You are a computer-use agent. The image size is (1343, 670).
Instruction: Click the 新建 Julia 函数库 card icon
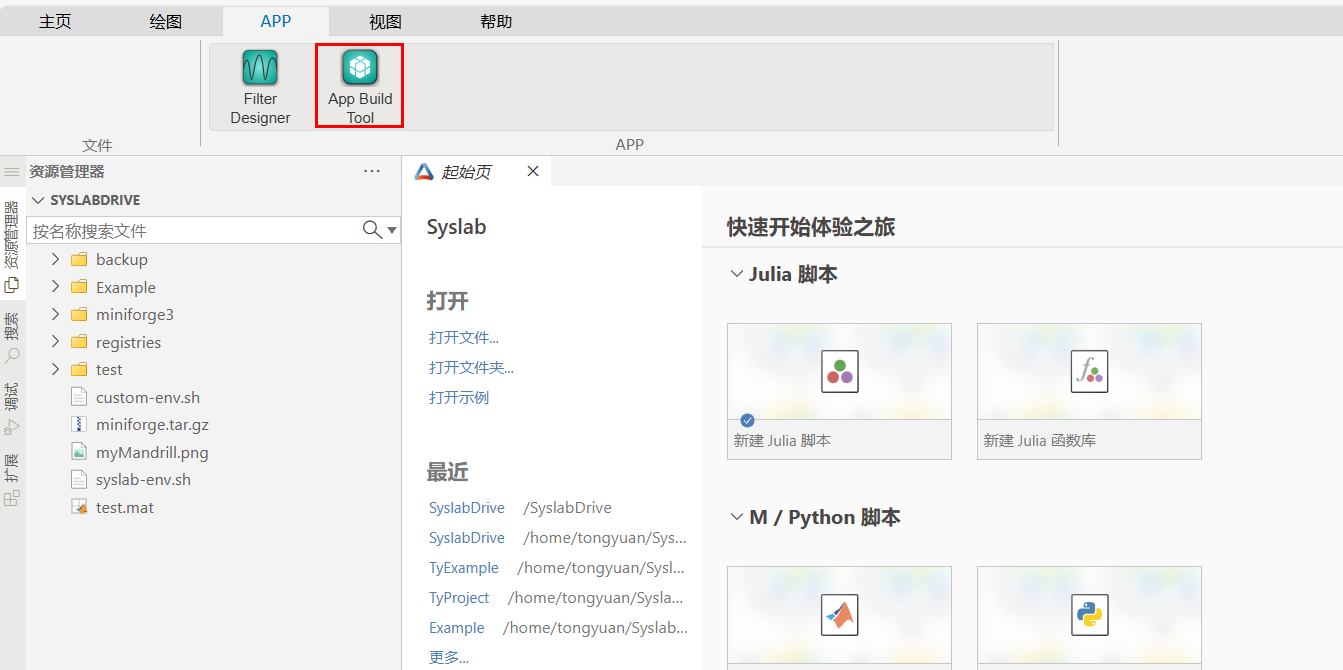click(x=1089, y=371)
